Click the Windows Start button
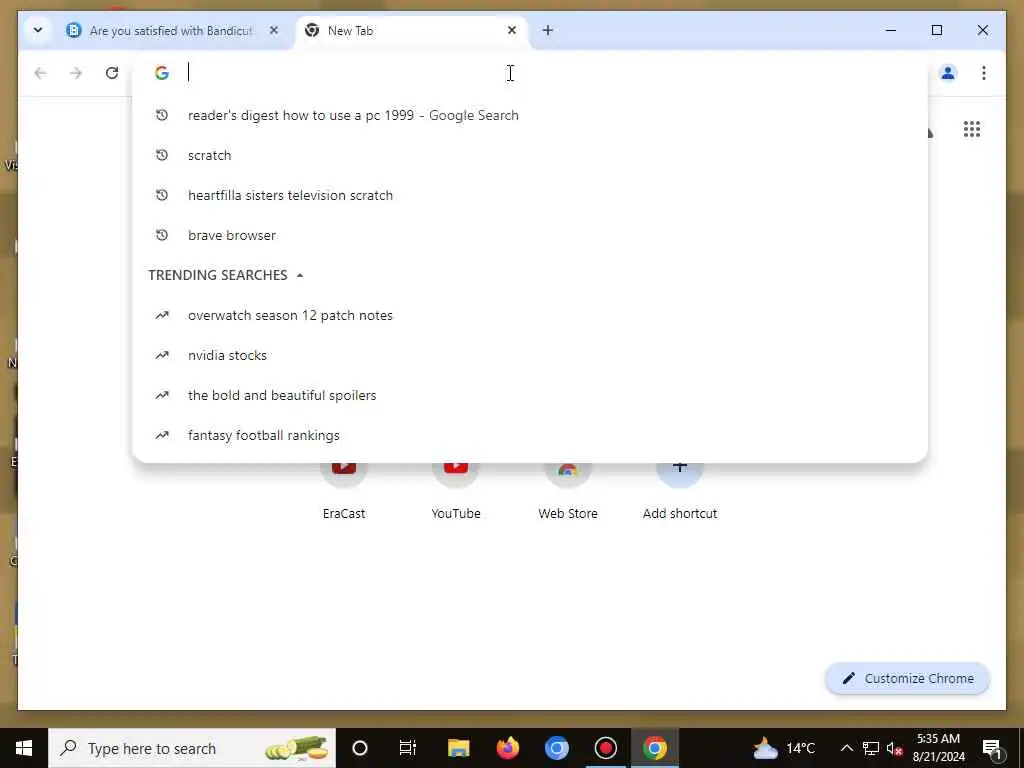1024x768 pixels. [x=24, y=748]
